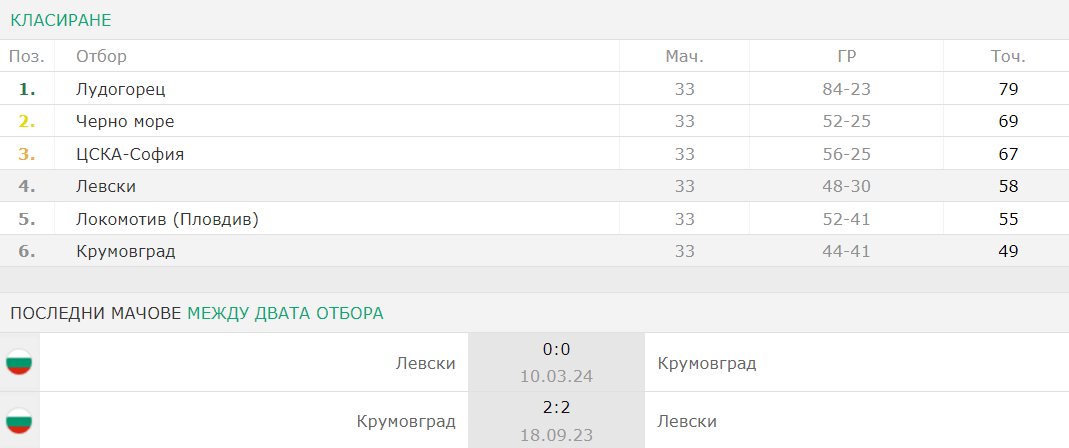This screenshot has height=448, width=1069.
Task: Click Левски as home team in the 0:0 match
Action: (x=425, y=363)
